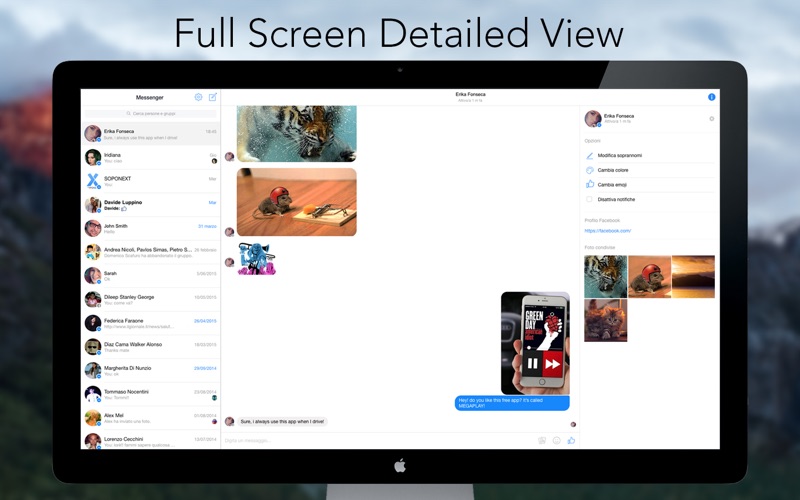The height and width of the screenshot is (500, 800).
Task: Open the emoji picker in composer
Action: [x=556, y=440]
